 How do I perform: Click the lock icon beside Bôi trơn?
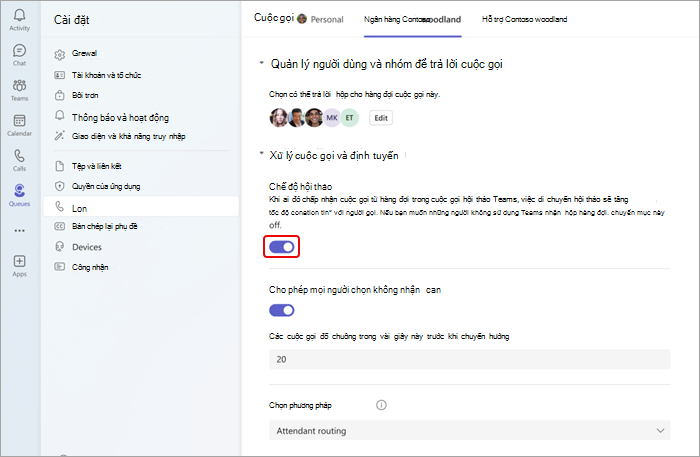coord(59,95)
